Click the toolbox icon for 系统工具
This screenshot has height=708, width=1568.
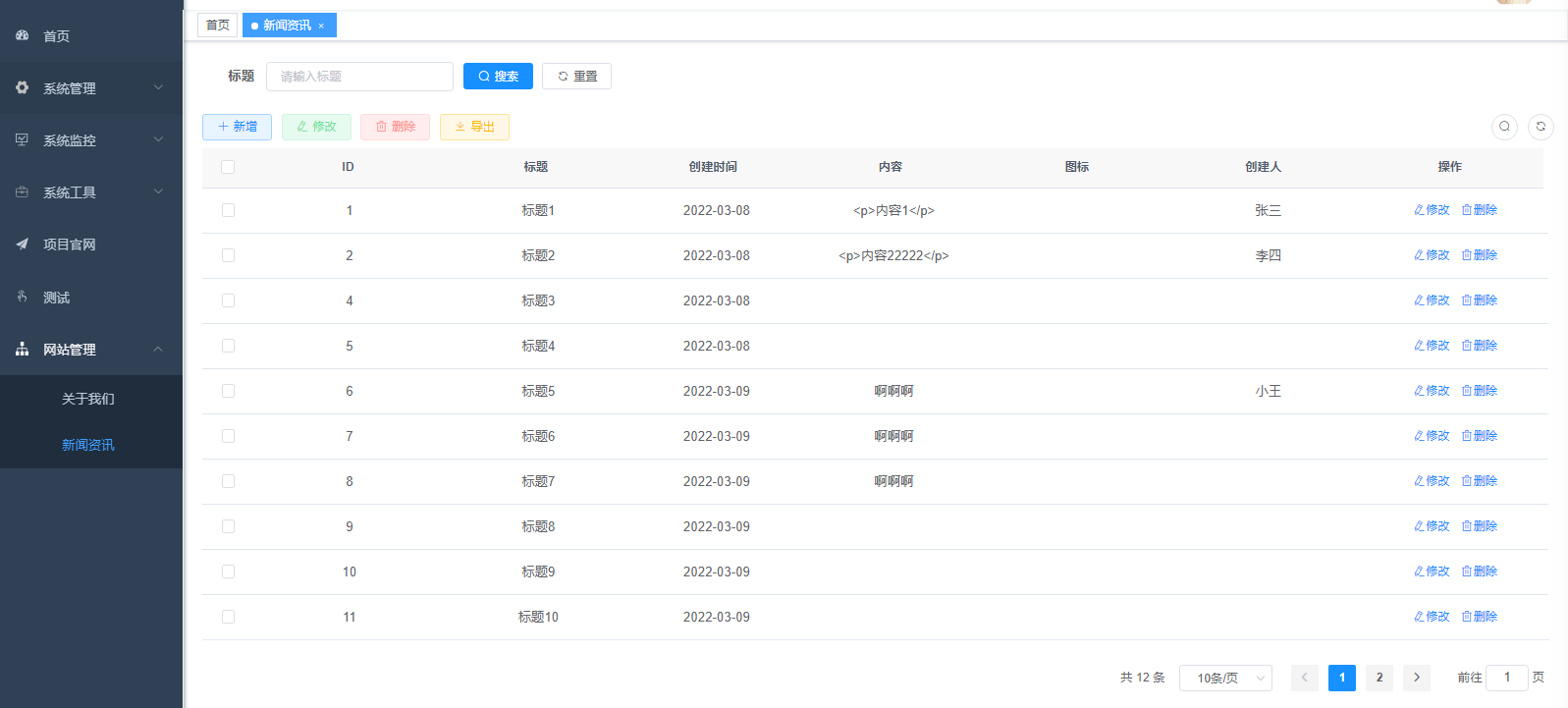pyautogui.click(x=22, y=191)
